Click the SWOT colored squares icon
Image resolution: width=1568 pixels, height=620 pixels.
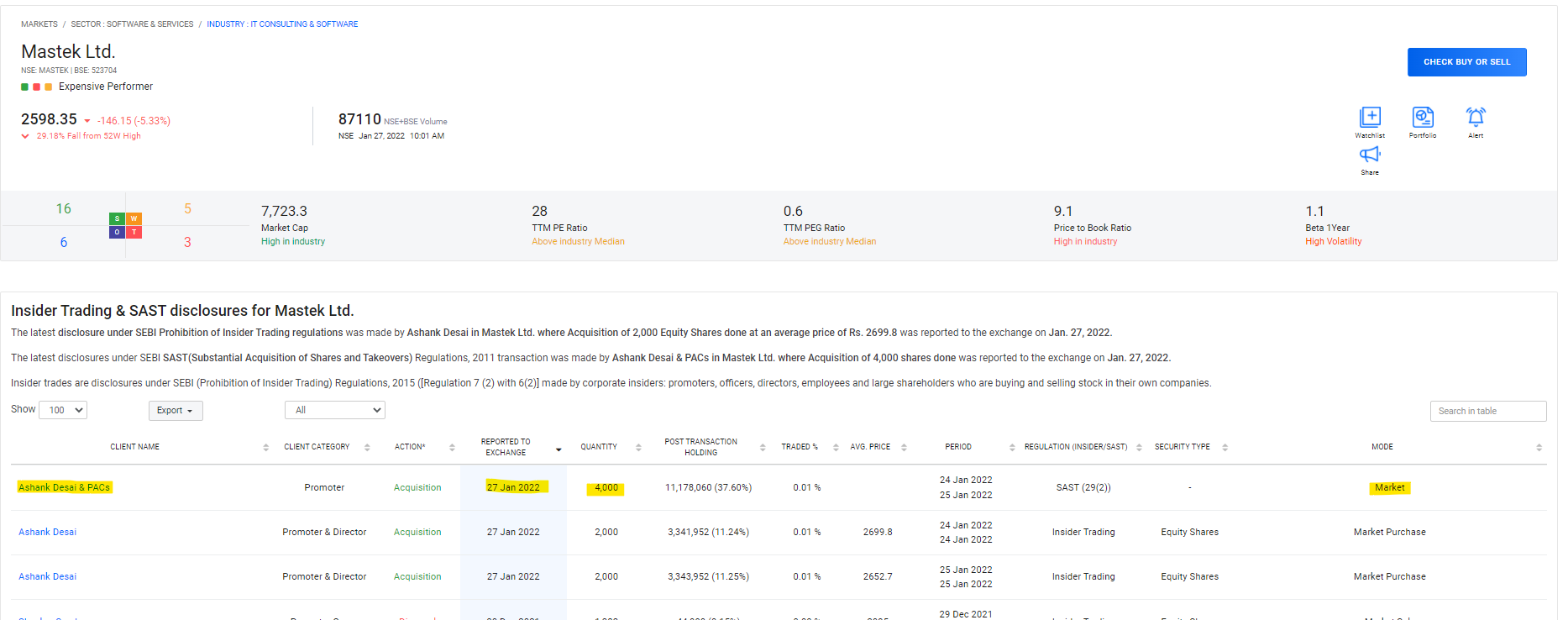(x=125, y=225)
